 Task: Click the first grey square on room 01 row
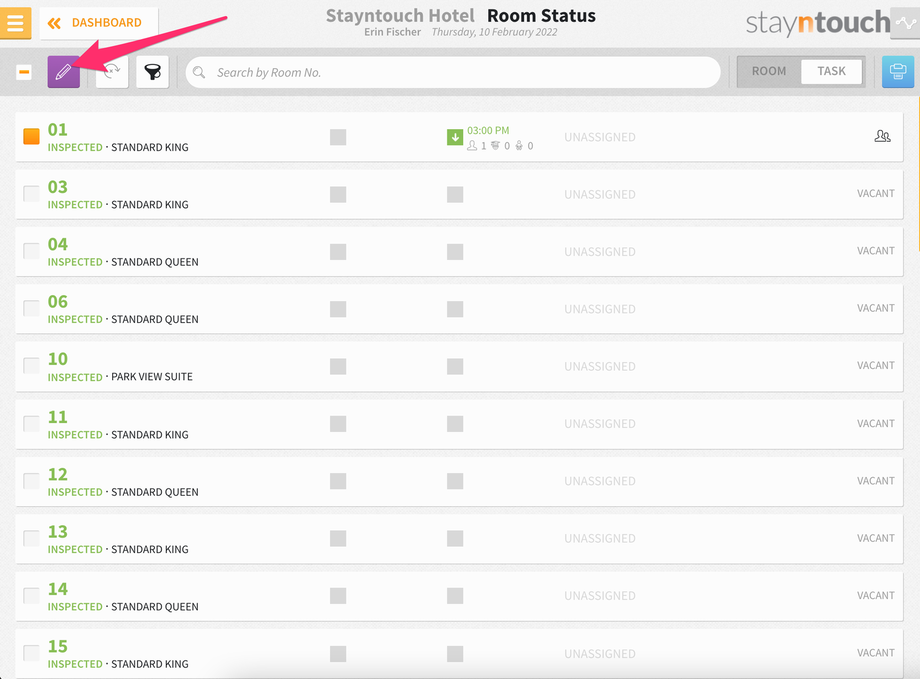pos(338,137)
